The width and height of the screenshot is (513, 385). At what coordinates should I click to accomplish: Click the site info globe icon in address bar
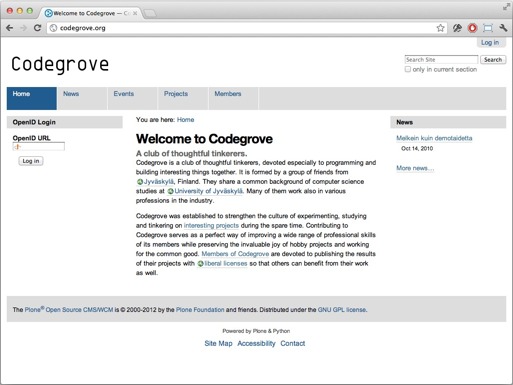[x=53, y=28]
